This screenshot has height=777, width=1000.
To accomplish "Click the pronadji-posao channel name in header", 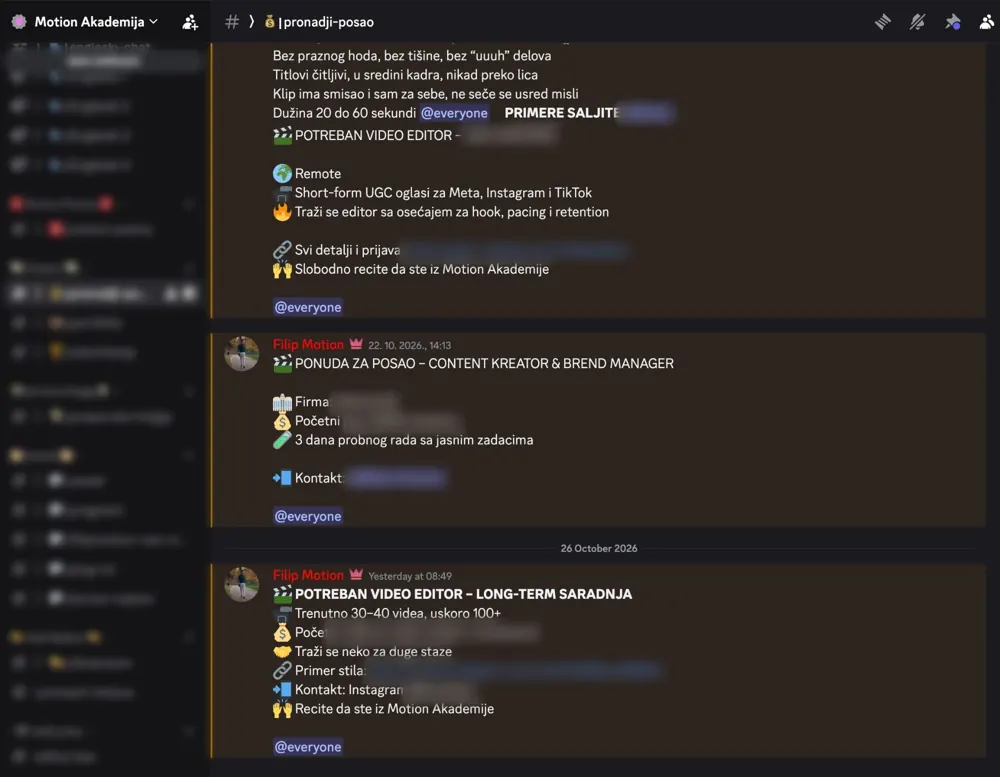I will 326,22.
